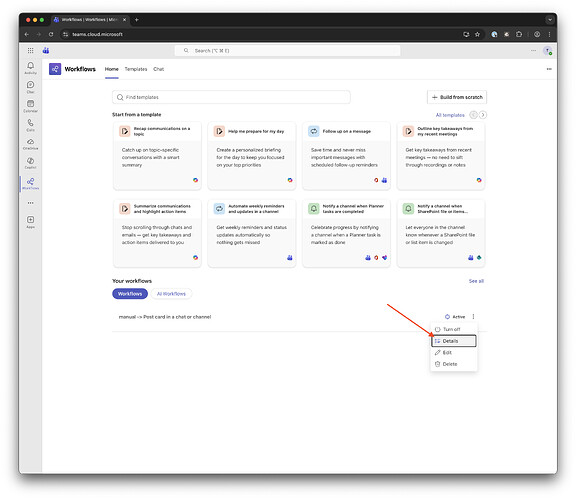Reload the browser page

coord(51,34)
